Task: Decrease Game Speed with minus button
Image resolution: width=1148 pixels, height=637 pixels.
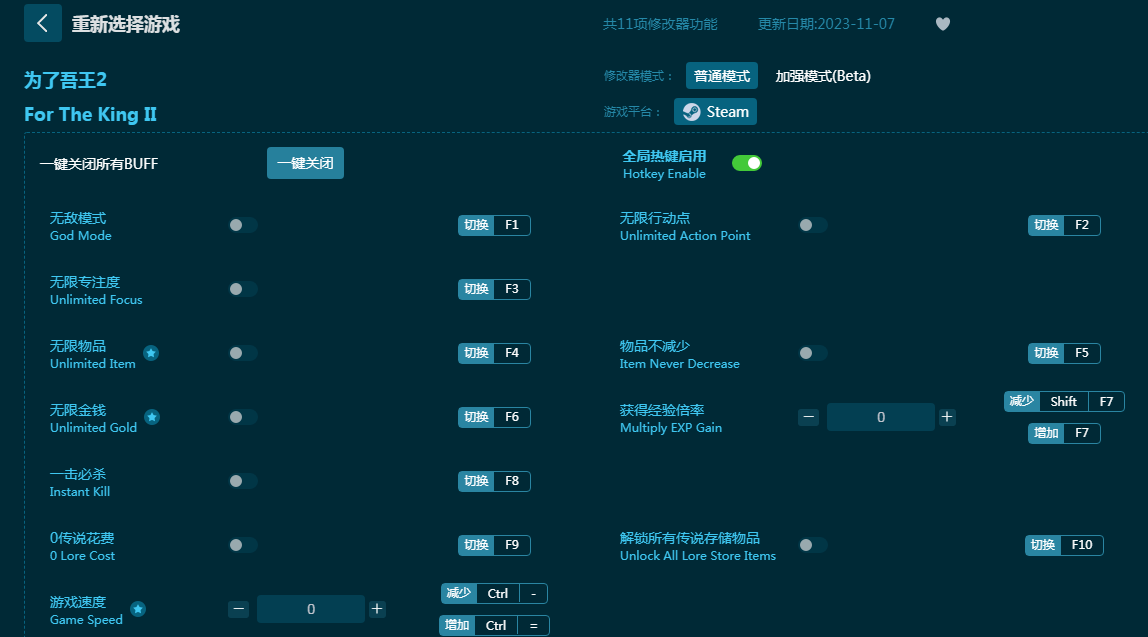Action: coord(239,609)
